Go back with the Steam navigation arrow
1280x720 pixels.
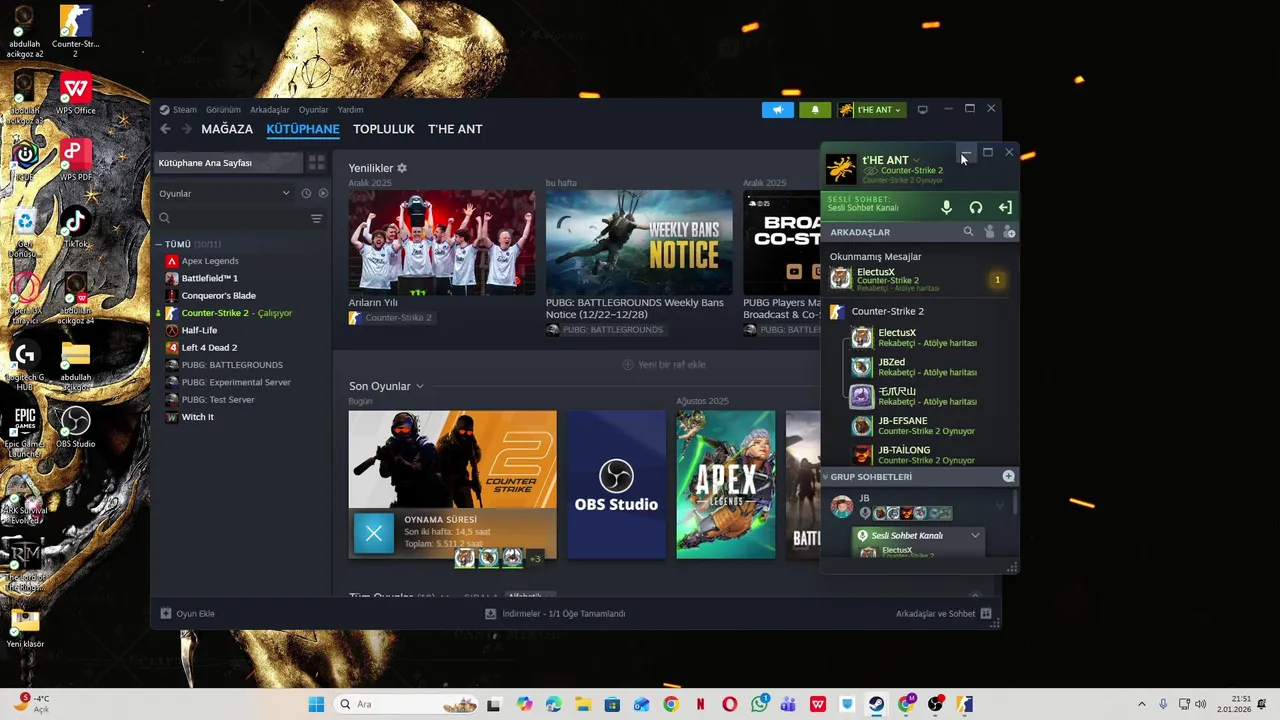click(166, 129)
